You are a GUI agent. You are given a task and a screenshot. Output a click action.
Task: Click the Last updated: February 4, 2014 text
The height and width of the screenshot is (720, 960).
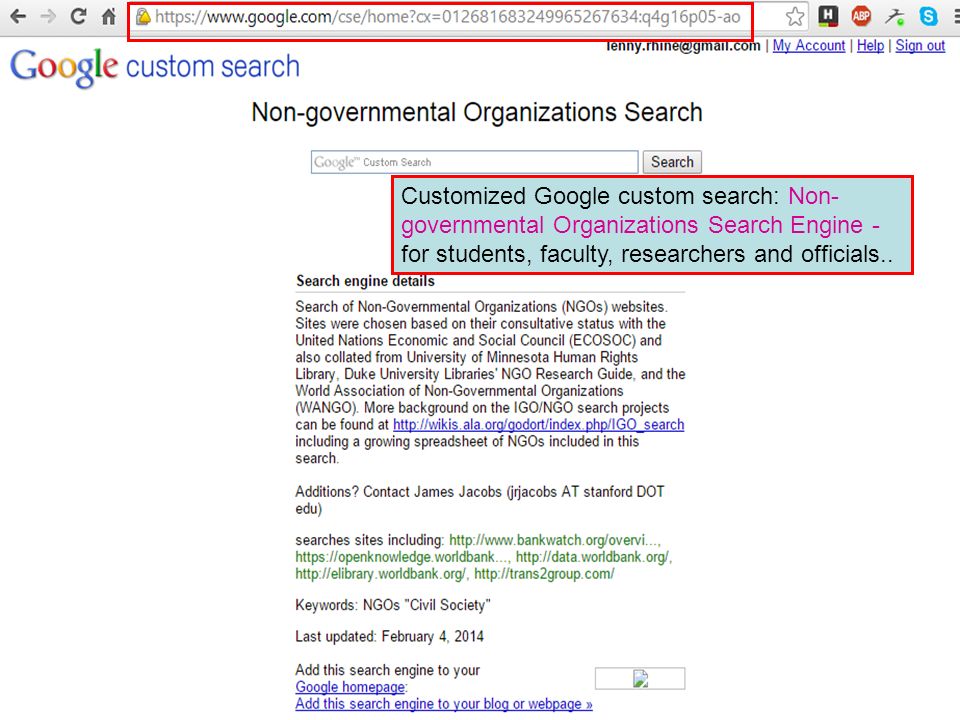[x=389, y=637]
